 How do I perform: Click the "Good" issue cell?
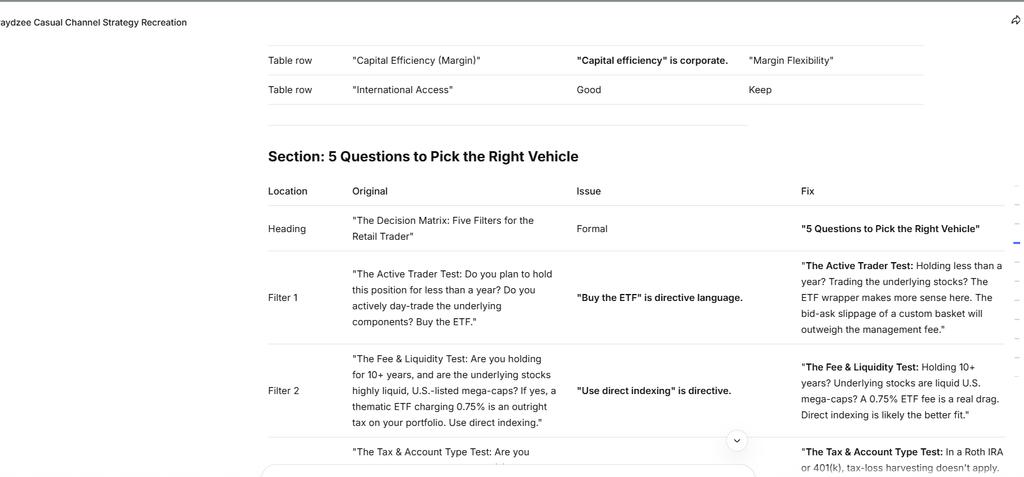pyautogui.click(x=588, y=90)
